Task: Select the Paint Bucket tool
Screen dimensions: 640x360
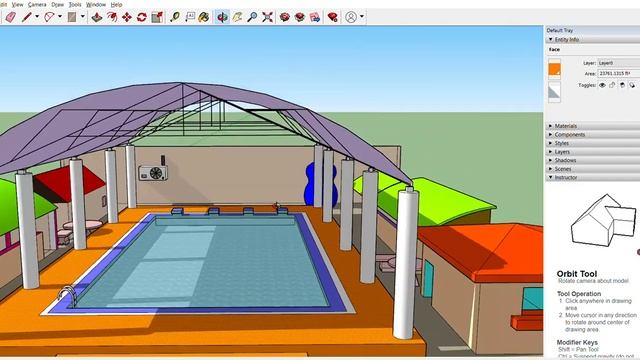Action: coord(204,17)
